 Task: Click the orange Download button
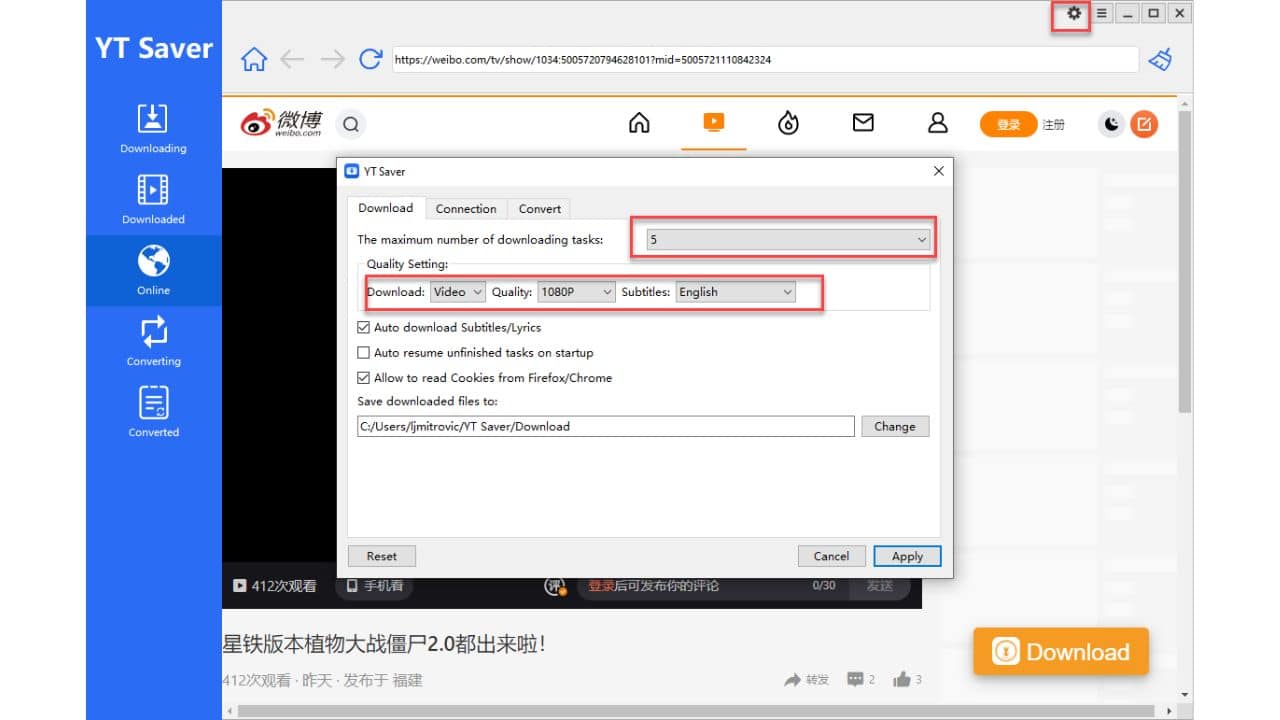(1060, 651)
